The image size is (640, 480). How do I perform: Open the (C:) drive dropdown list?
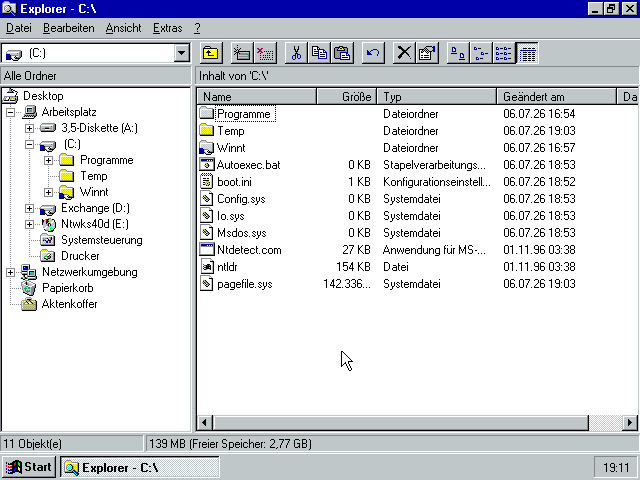pos(182,53)
